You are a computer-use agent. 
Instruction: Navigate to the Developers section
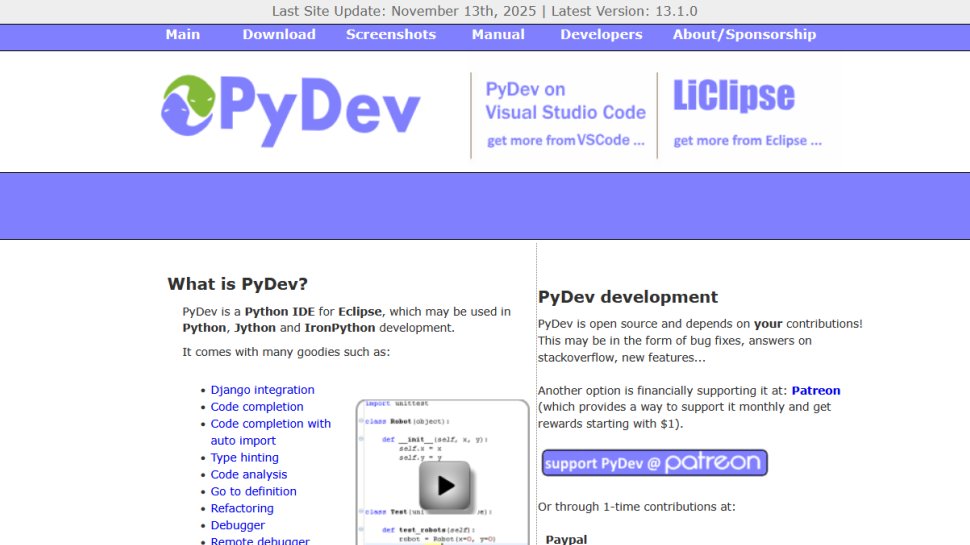[601, 35]
